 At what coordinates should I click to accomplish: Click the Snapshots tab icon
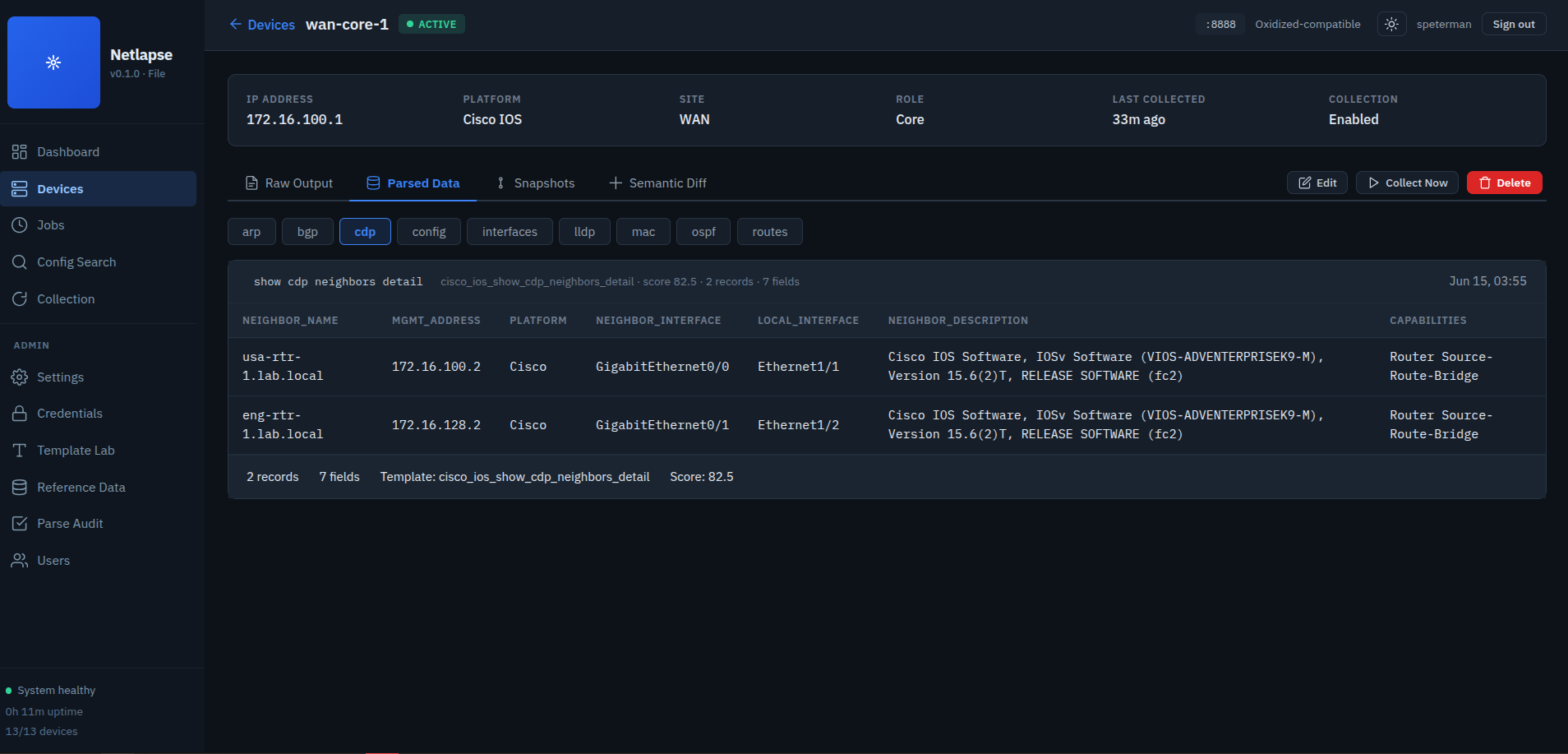click(500, 183)
